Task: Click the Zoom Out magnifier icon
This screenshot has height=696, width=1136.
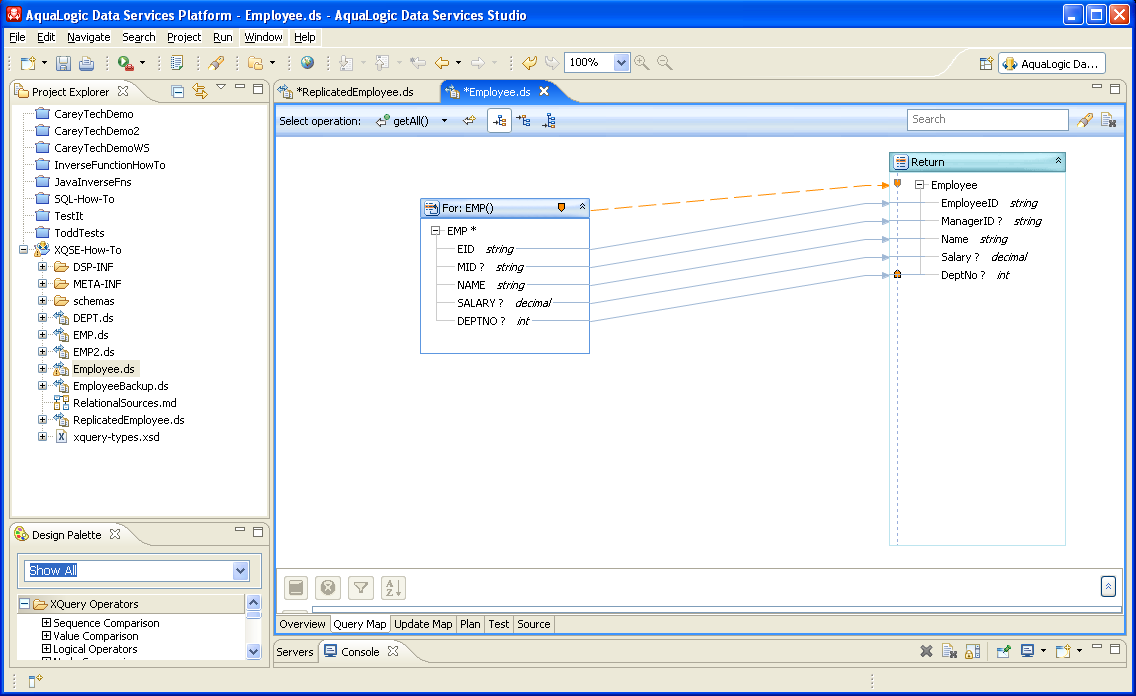Action: [664, 63]
